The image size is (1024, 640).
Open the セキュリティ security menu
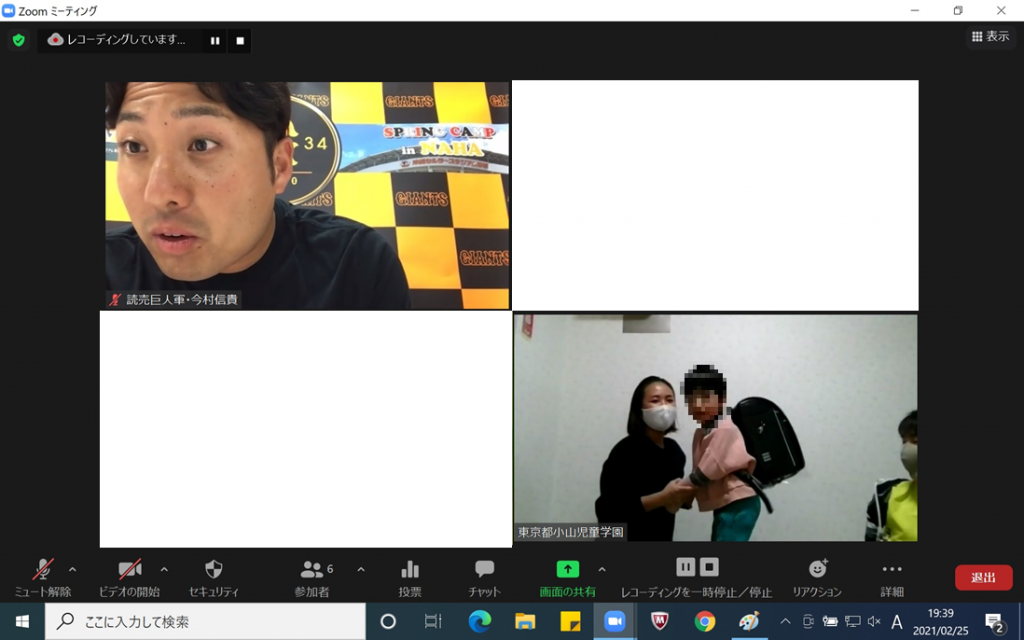tap(214, 579)
